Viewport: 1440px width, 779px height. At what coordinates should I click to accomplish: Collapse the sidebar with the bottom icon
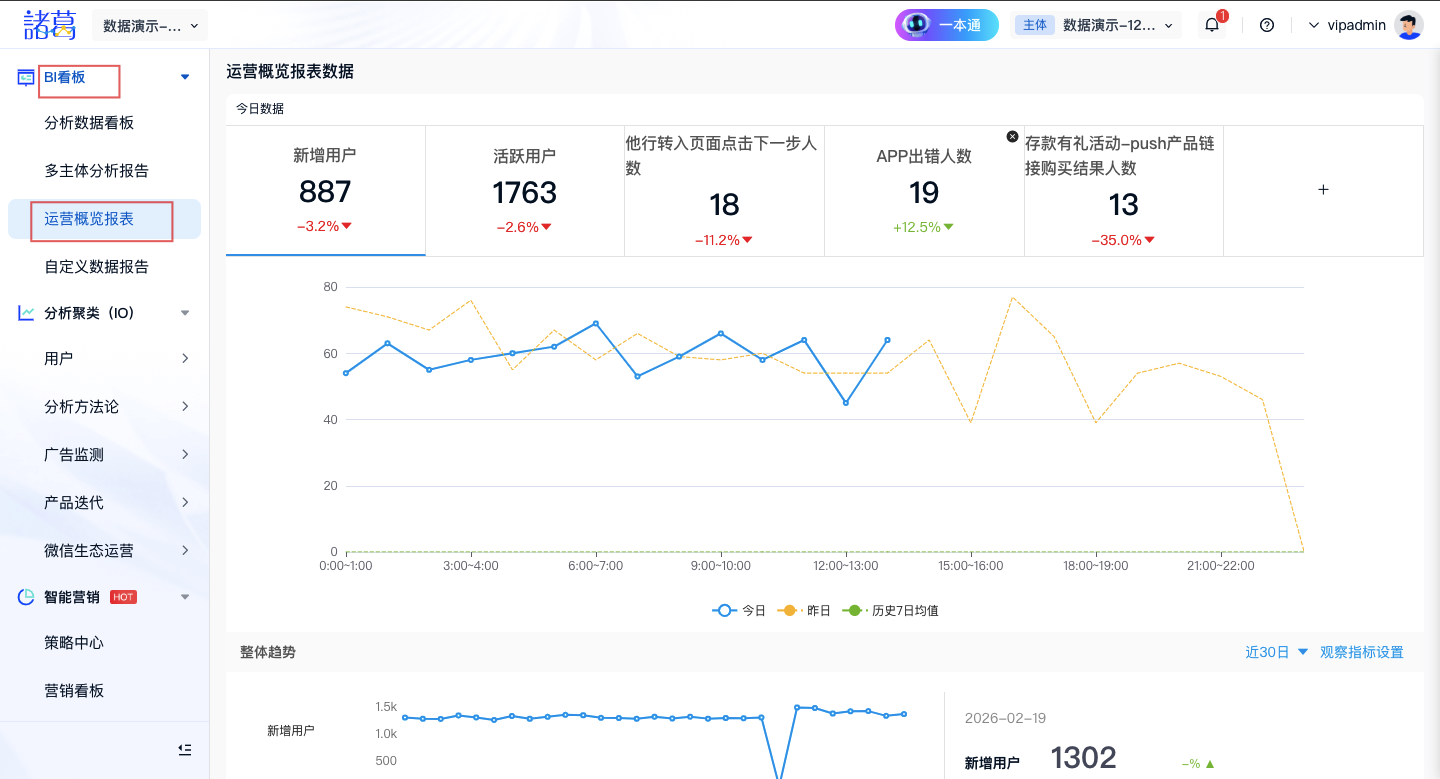pyautogui.click(x=184, y=749)
